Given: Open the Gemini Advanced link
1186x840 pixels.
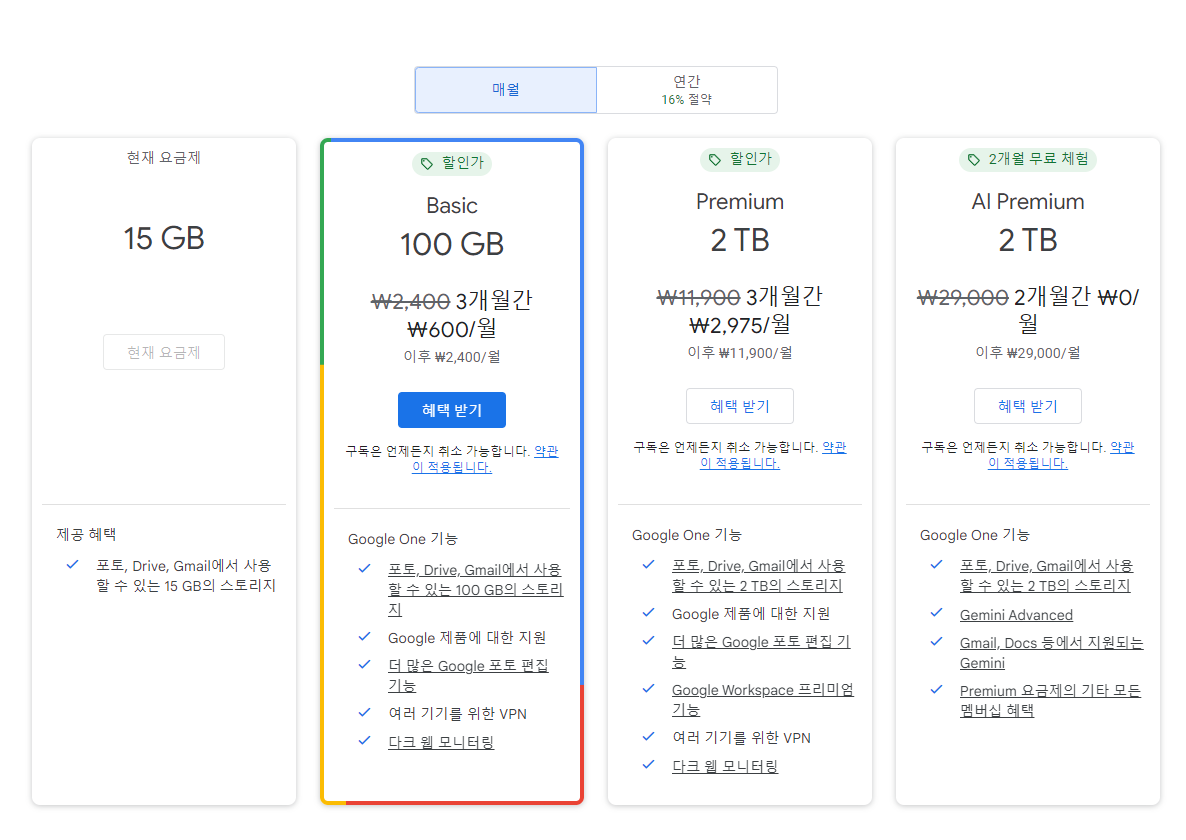Looking at the screenshot, I should coord(1016,615).
